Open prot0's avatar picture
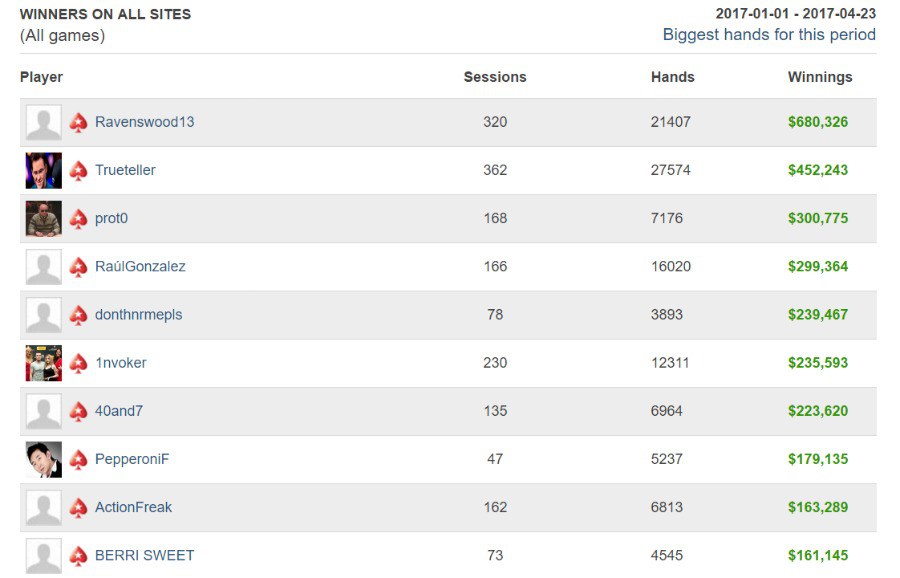This screenshot has width=900, height=578. (x=43, y=219)
